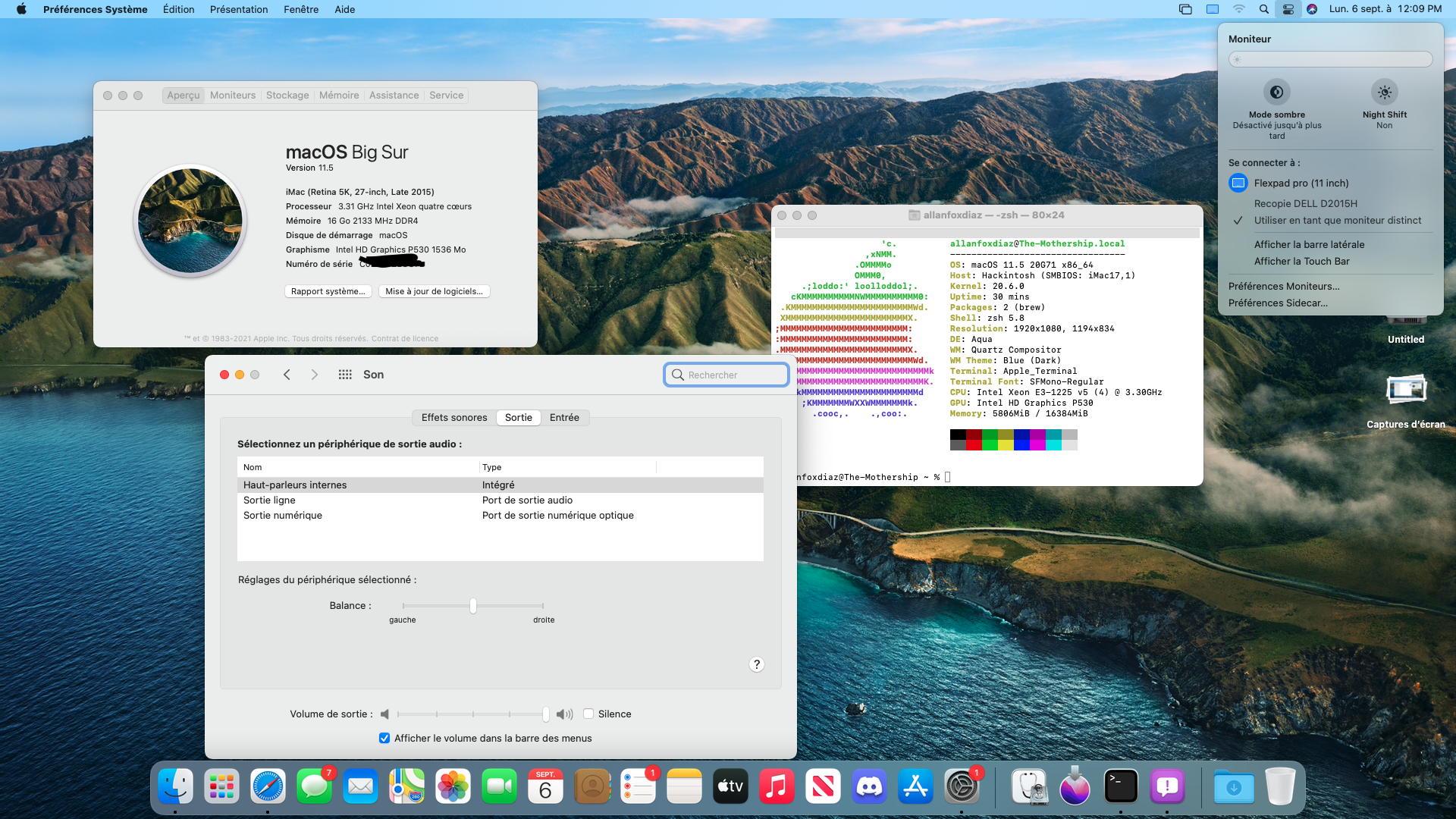Open Discord from the Dock
Viewport: 1456px width, 819px height.
click(x=869, y=786)
